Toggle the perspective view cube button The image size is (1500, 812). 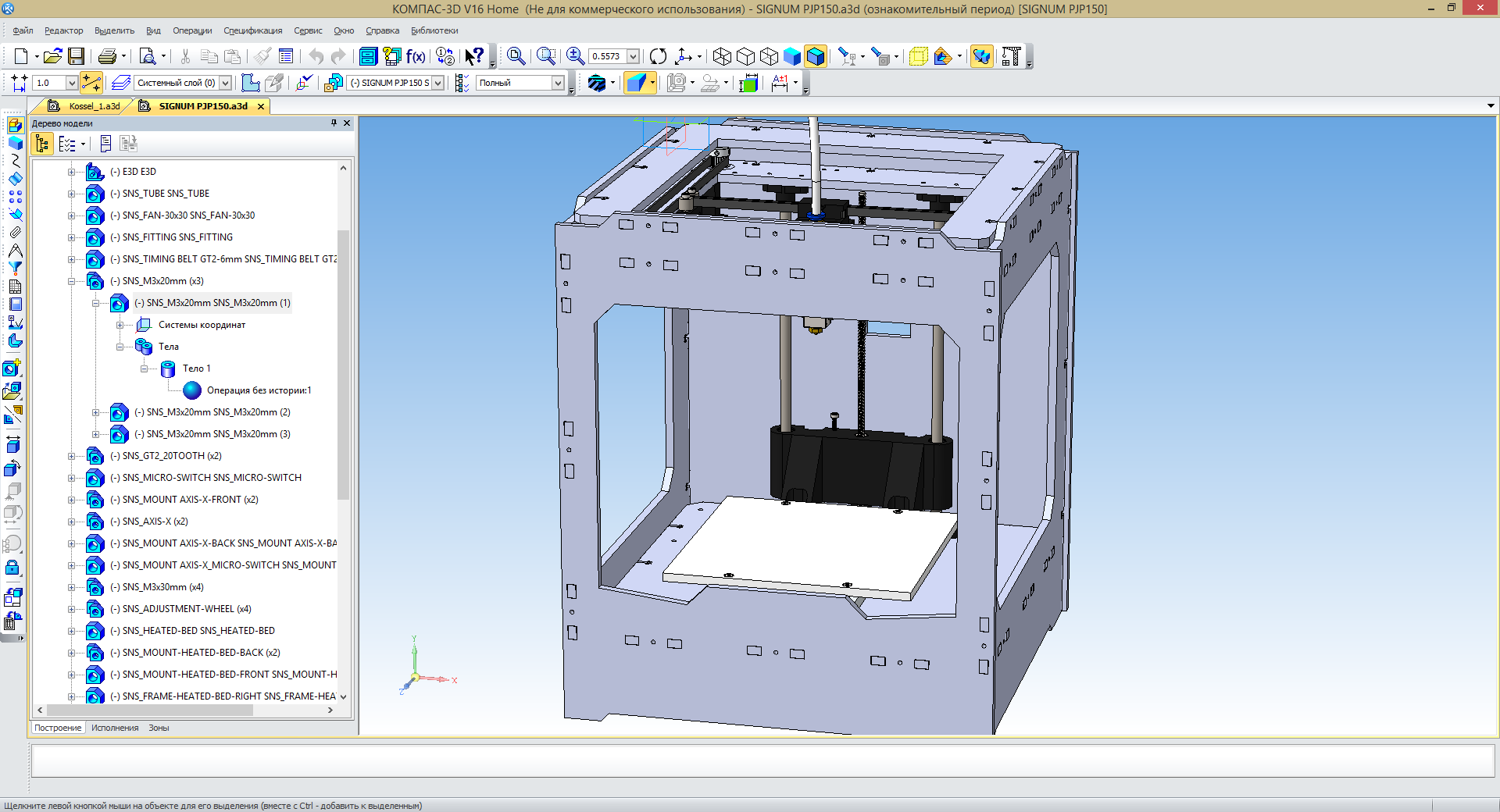pyautogui.click(x=918, y=56)
